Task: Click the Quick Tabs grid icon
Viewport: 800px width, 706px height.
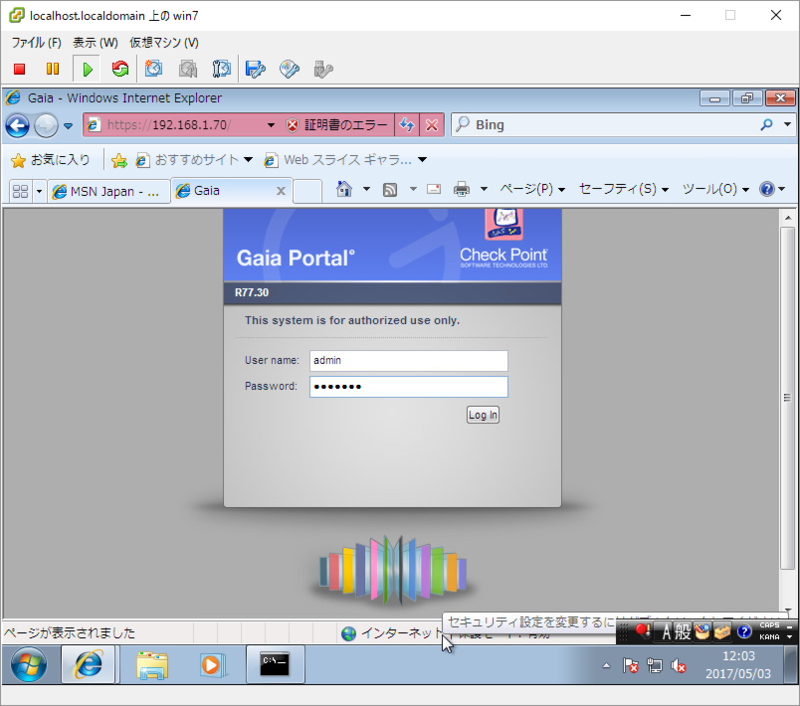Action: coord(20,191)
